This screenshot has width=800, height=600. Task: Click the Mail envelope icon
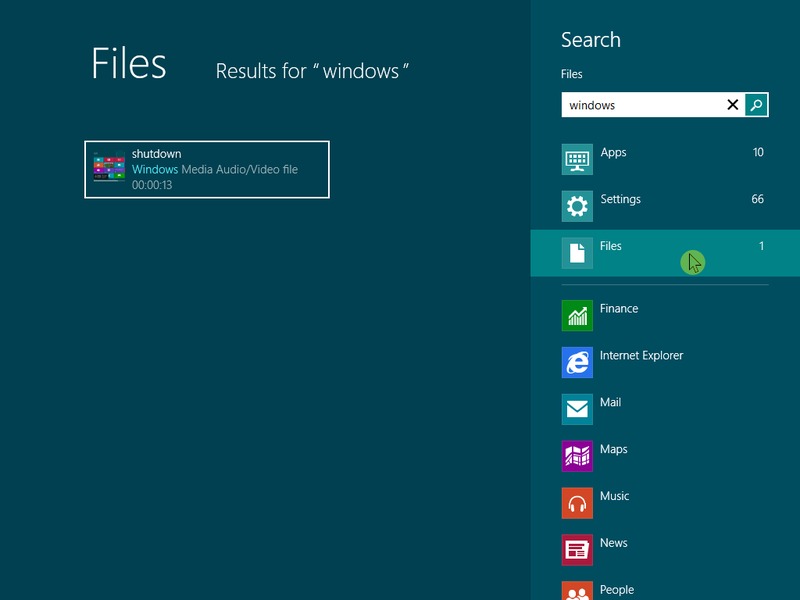(x=577, y=409)
